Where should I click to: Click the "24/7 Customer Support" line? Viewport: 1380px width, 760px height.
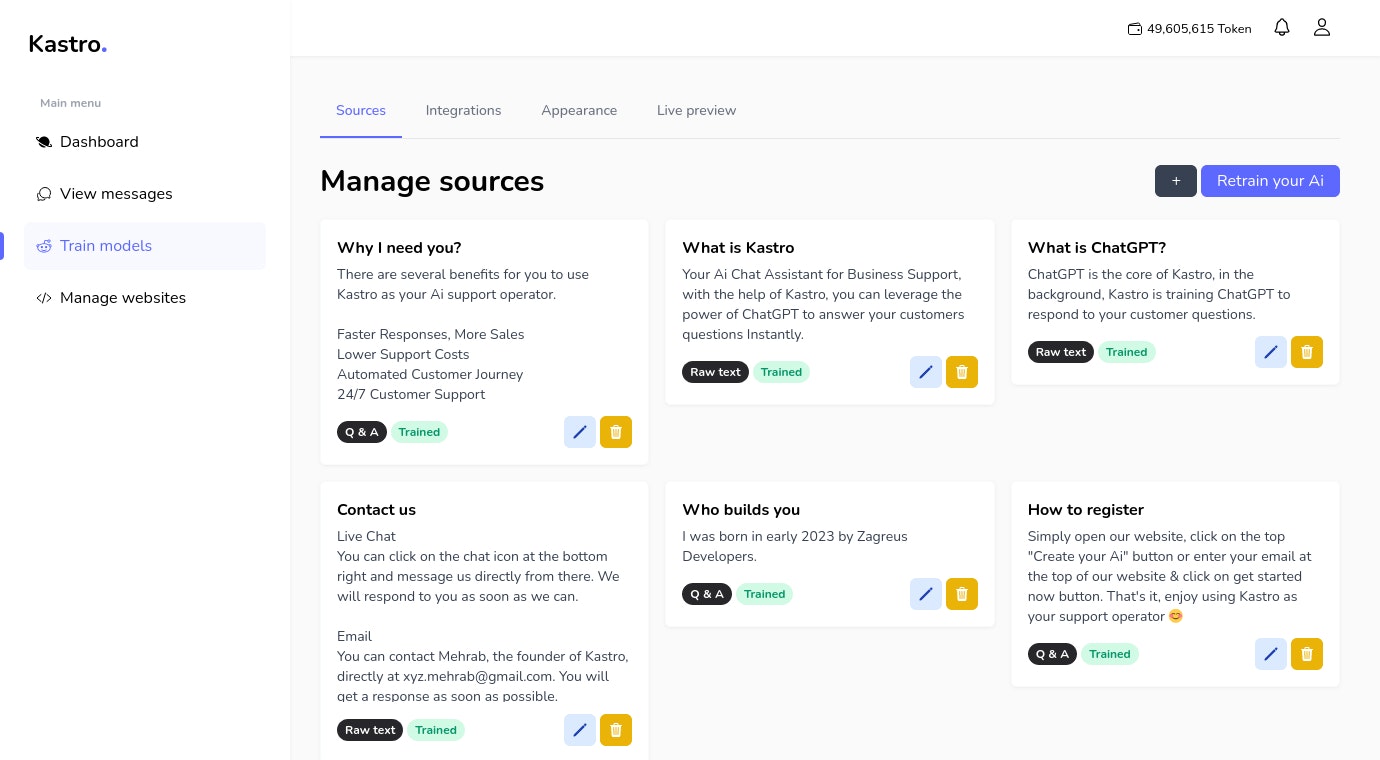pos(411,394)
